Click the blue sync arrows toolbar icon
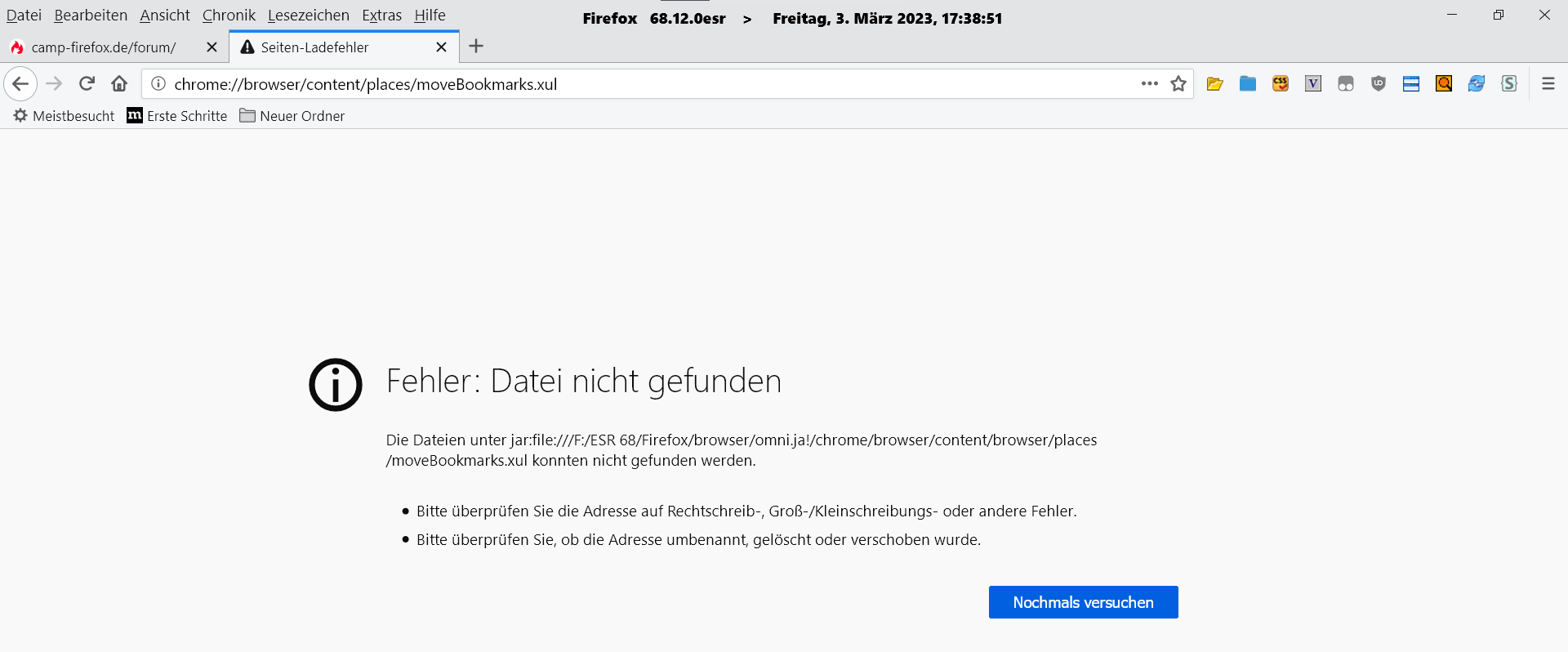The image size is (1568, 652). 1477,83
